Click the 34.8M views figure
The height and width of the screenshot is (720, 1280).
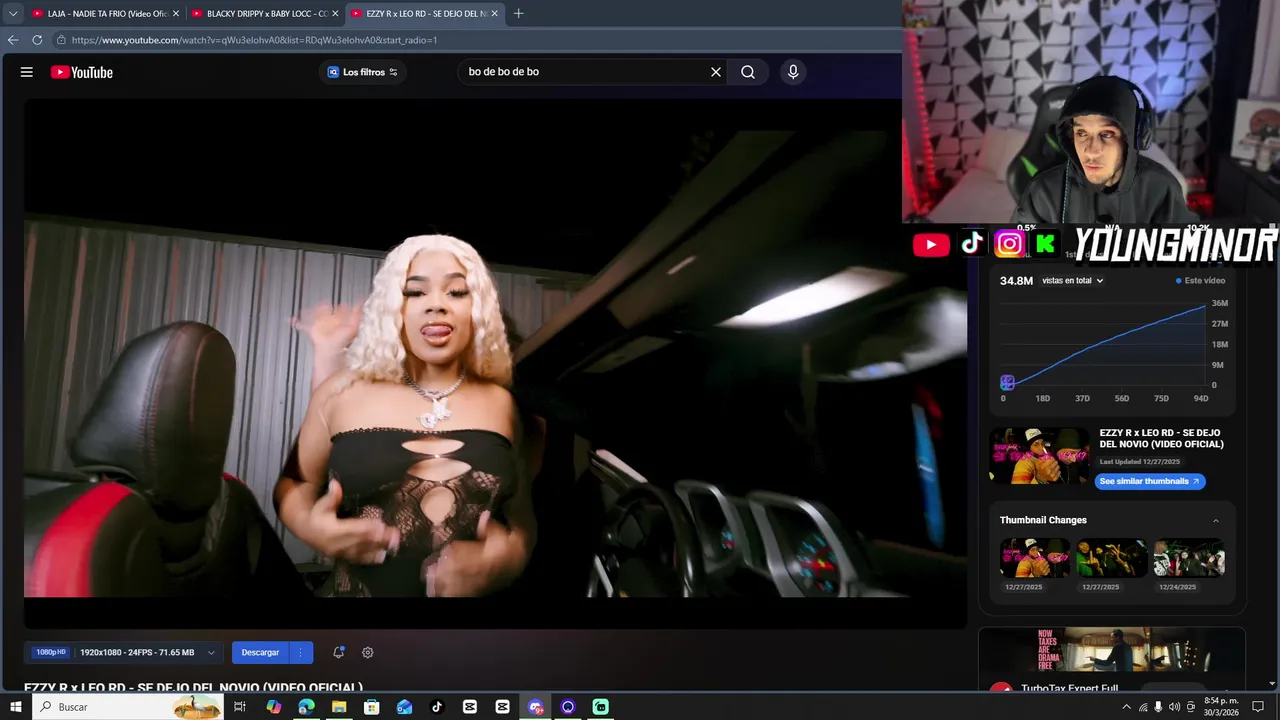click(x=1016, y=281)
